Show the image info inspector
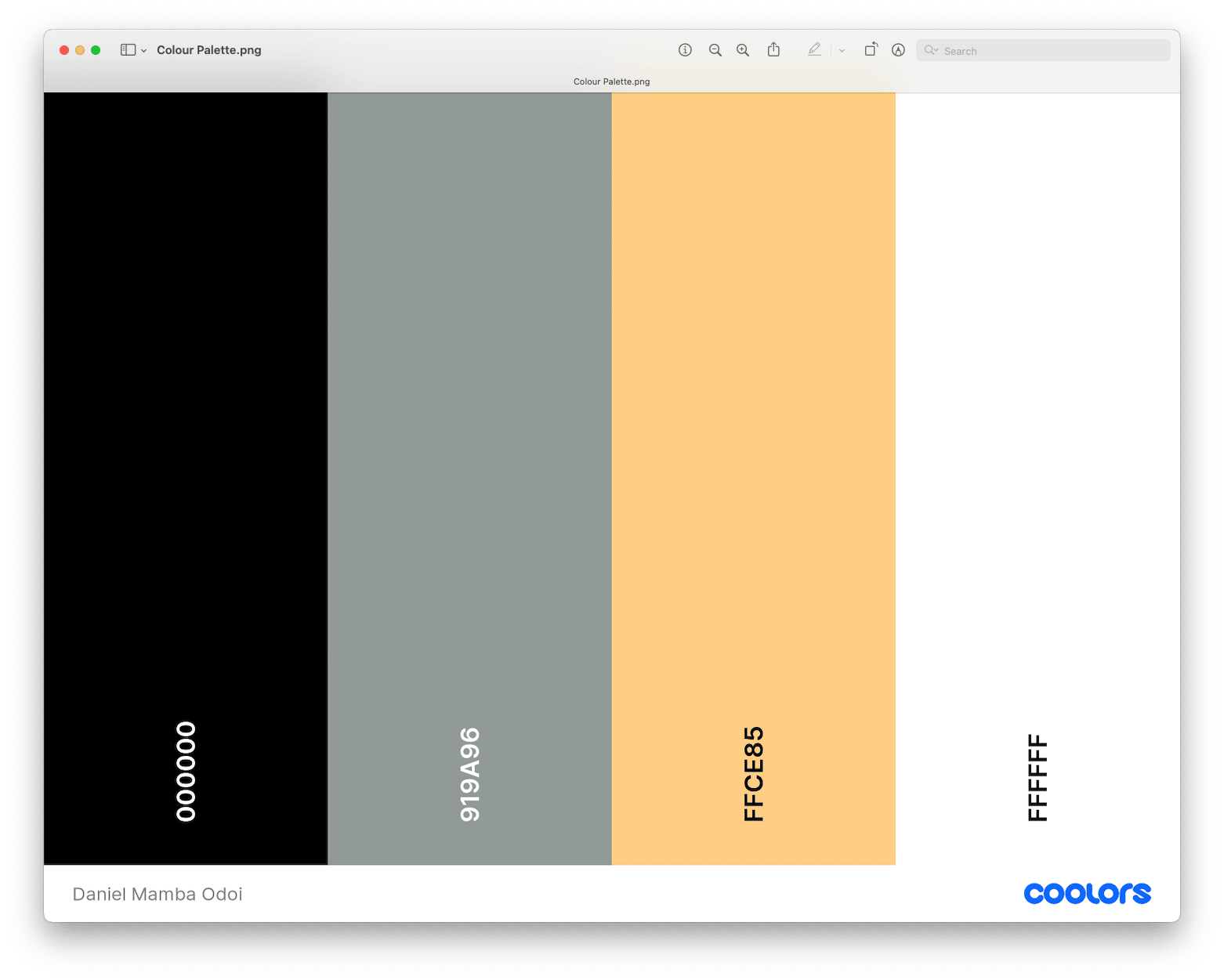1224x980 pixels. coord(685,50)
